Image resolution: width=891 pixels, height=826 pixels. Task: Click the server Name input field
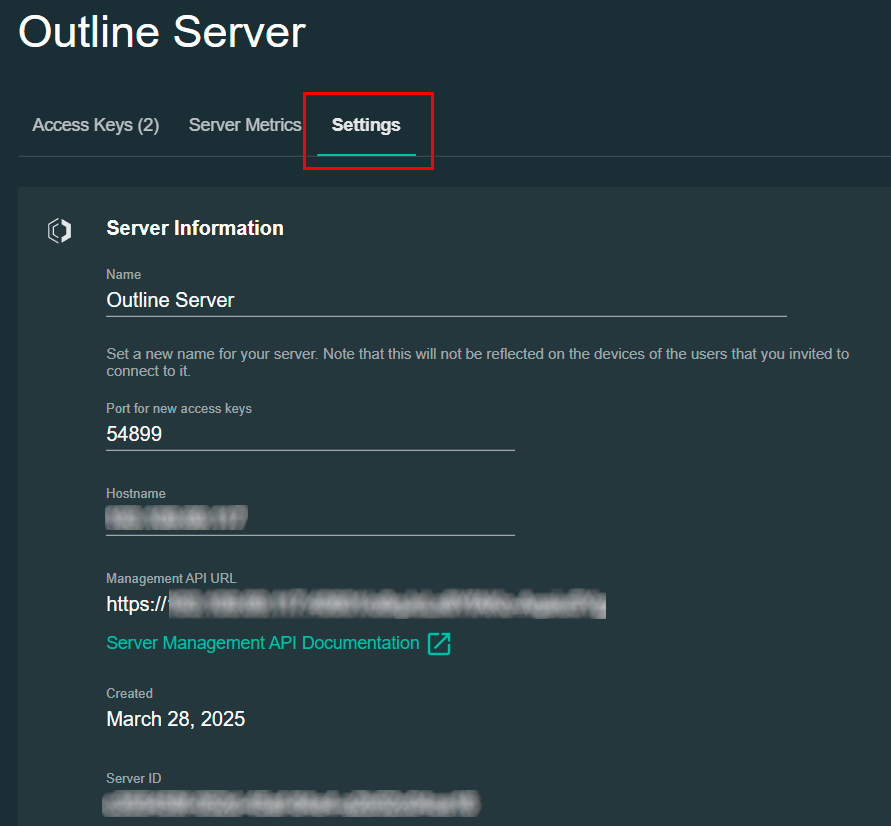[x=445, y=300]
